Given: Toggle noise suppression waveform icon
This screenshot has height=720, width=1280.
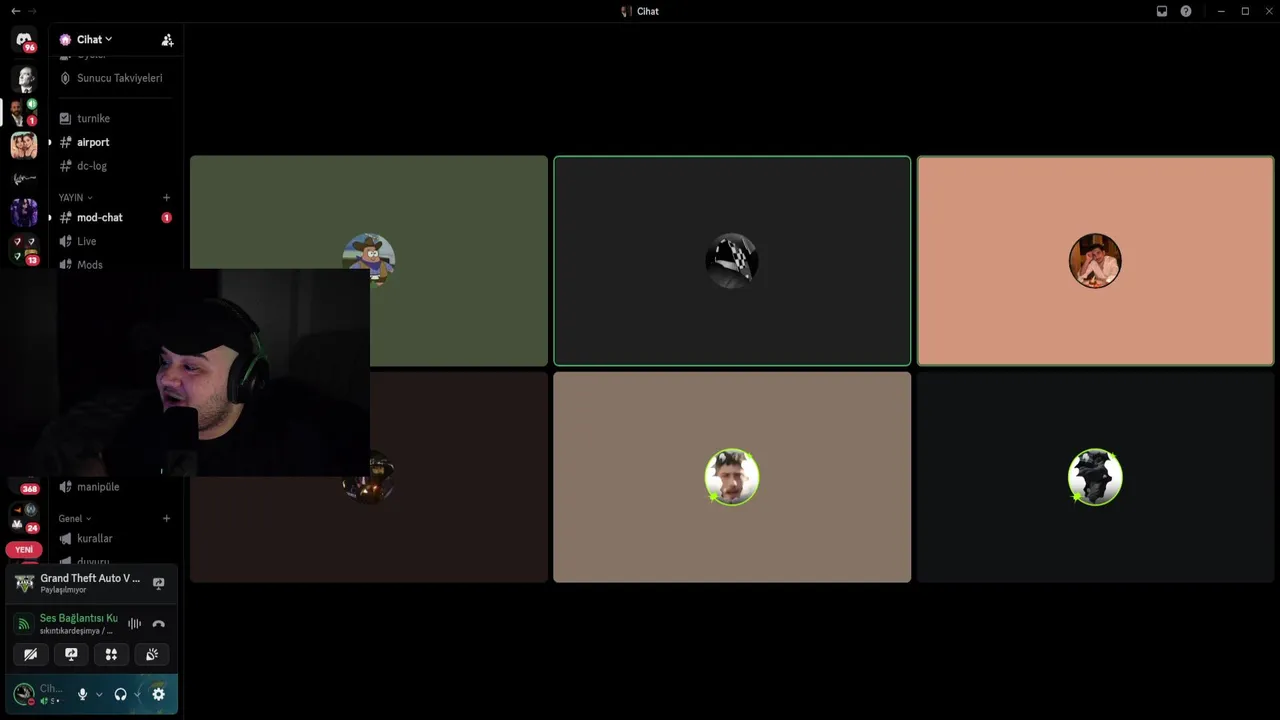Looking at the screenshot, I should point(134,624).
